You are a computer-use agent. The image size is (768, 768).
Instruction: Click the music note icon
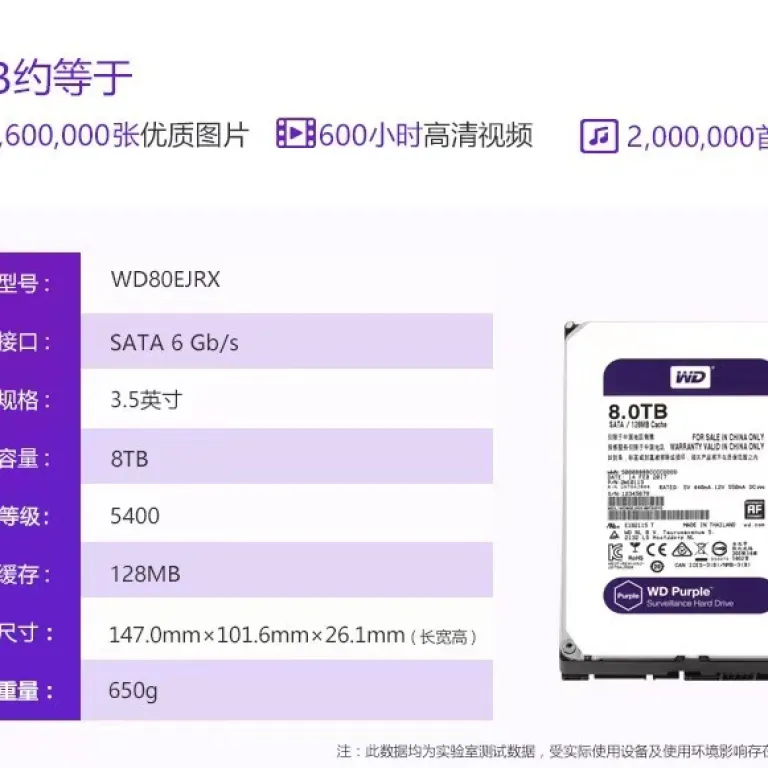599,136
